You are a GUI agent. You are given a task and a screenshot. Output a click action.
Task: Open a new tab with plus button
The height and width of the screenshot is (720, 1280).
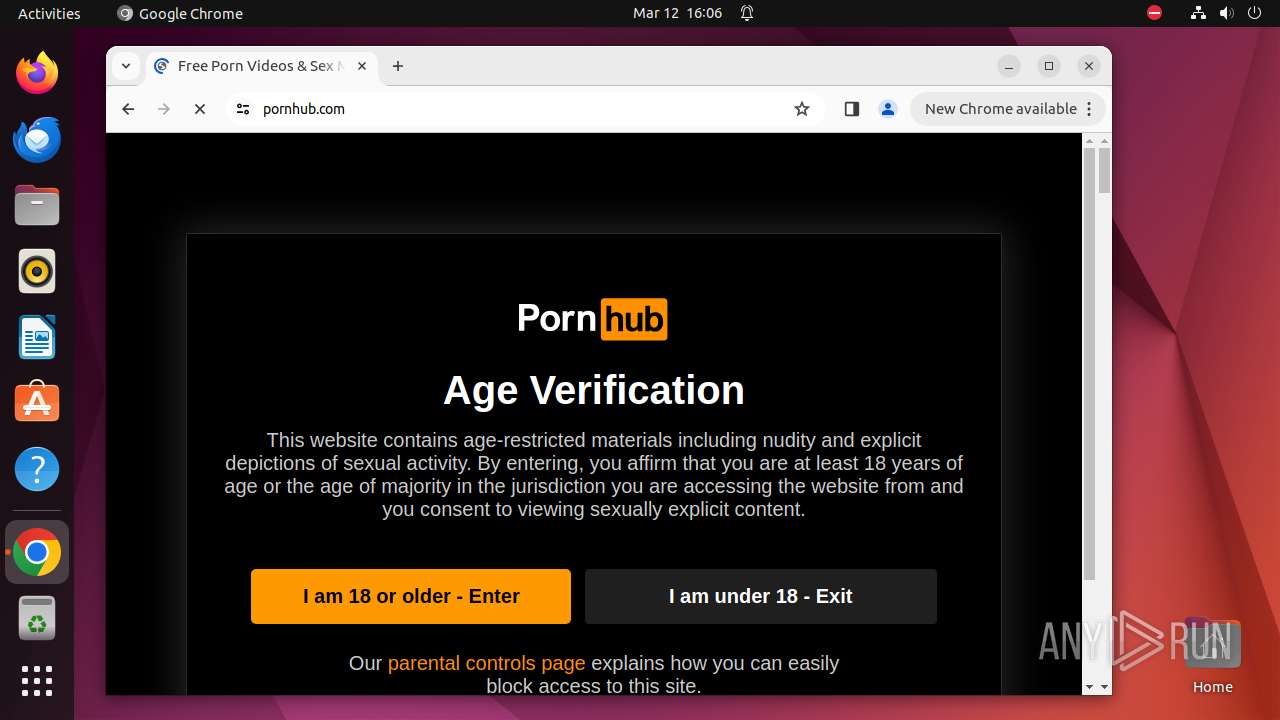click(398, 66)
